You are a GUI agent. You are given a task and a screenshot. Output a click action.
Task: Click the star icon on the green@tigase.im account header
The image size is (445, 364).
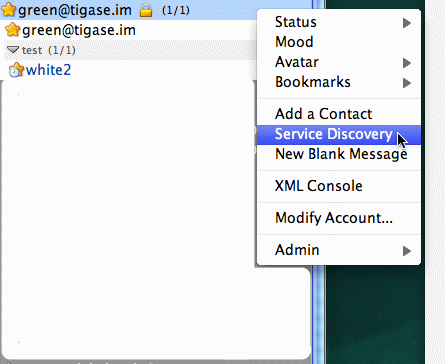coord(8,10)
